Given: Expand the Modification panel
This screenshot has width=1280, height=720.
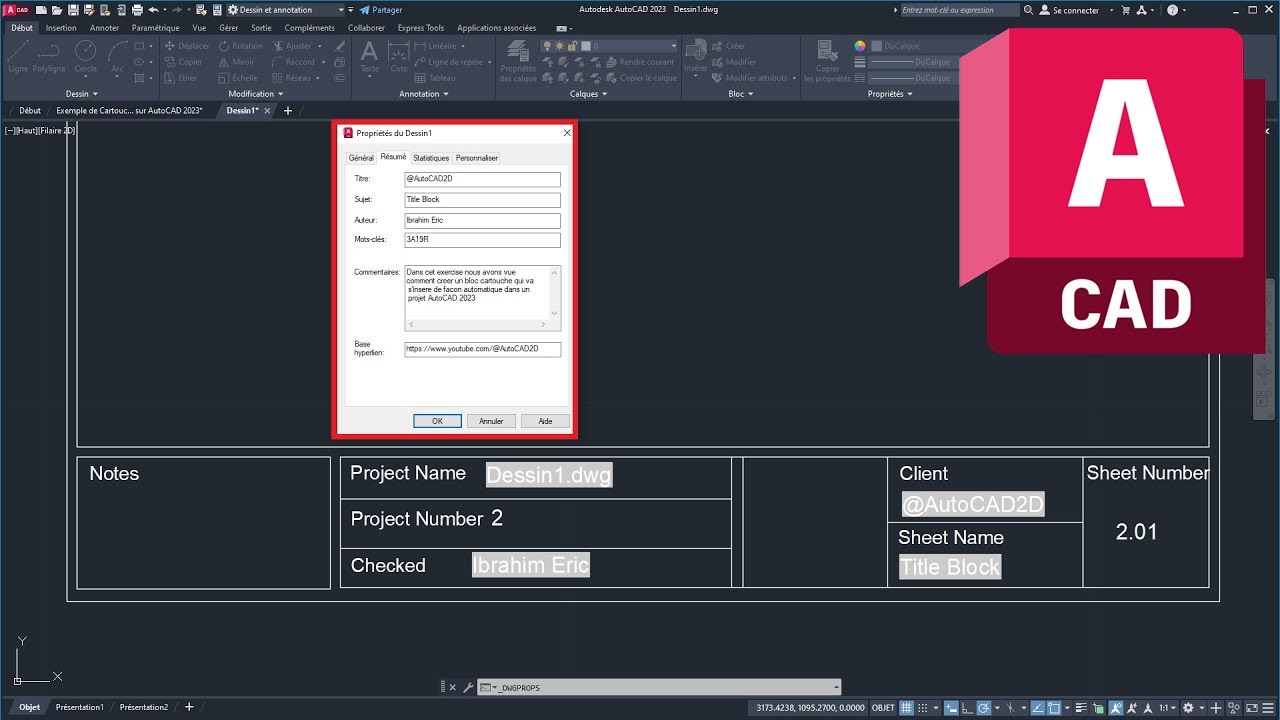Looking at the screenshot, I should pyautogui.click(x=256, y=94).
